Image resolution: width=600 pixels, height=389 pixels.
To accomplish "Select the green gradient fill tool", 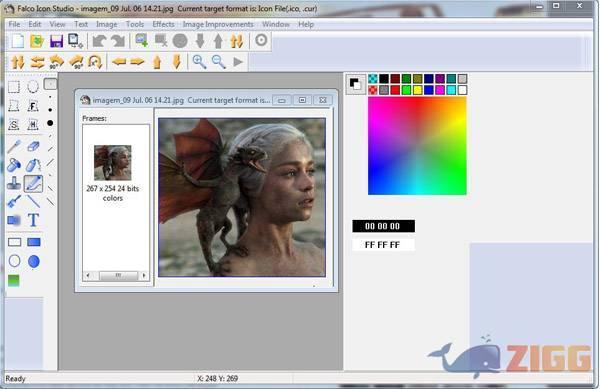I will (x=13, y=281).
